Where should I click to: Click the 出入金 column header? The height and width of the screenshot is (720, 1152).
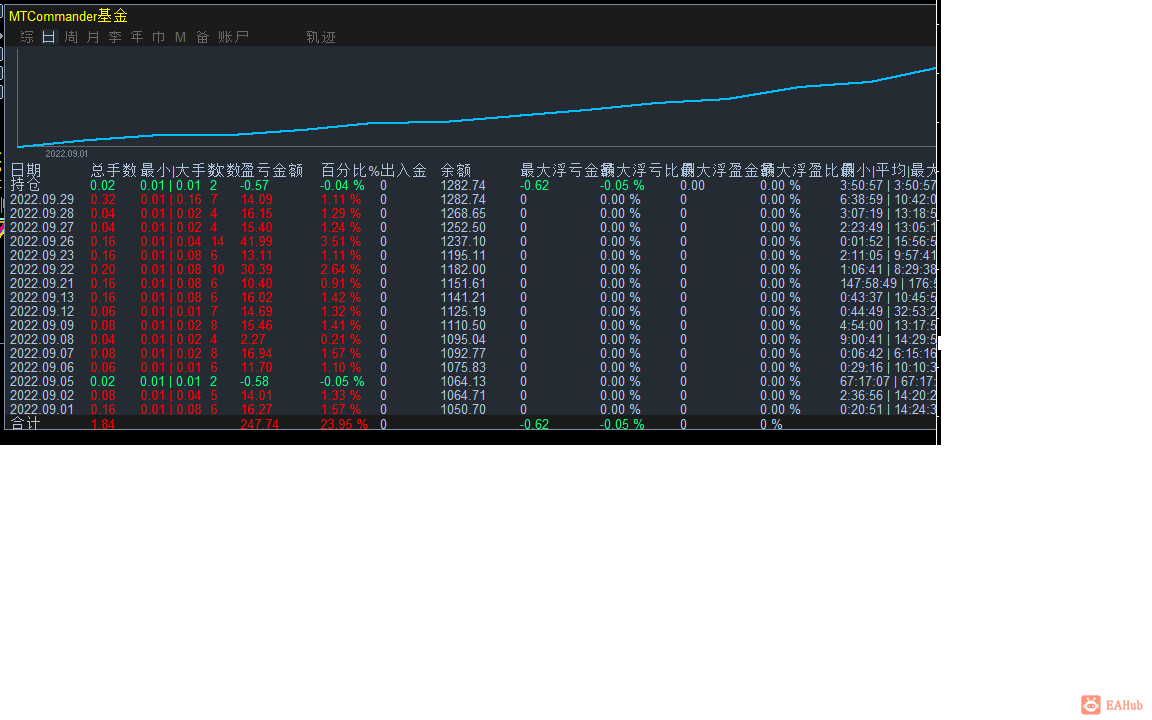pos(403,170)
